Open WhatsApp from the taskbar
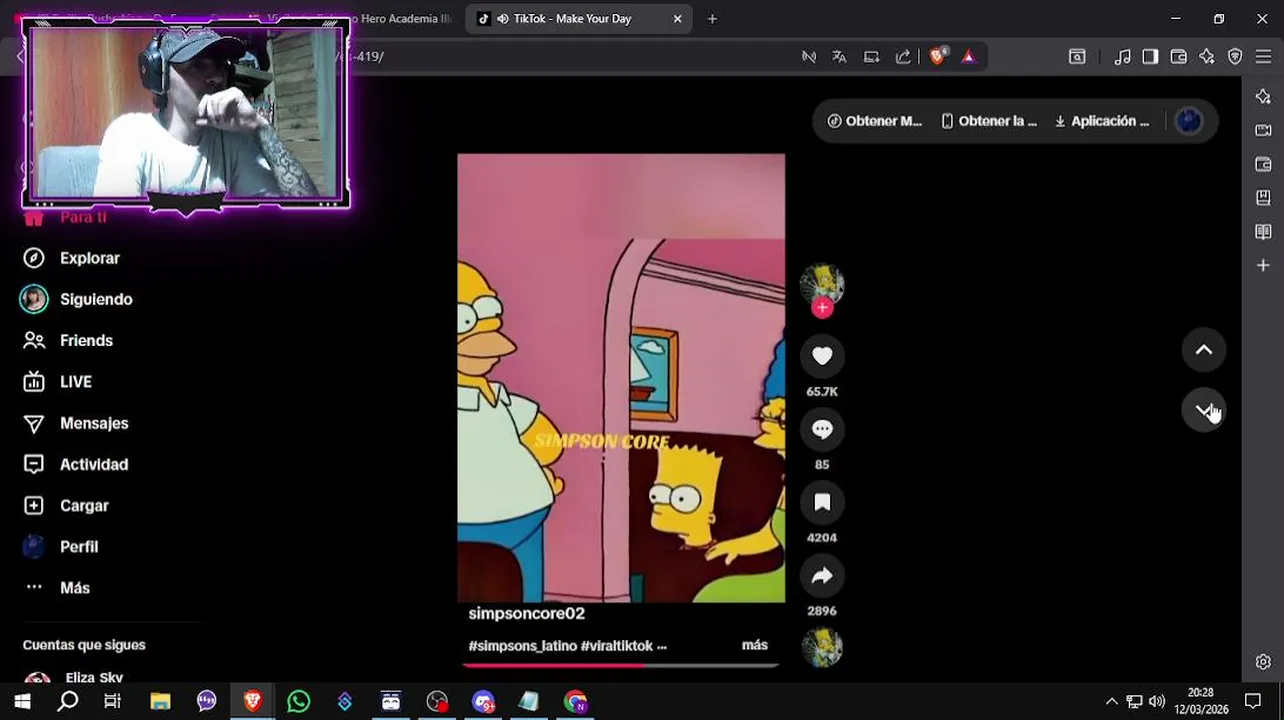 click(x=298, y=701)
